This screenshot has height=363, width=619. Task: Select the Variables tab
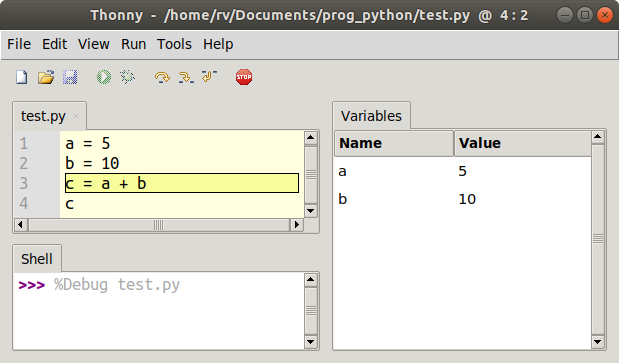(371, 116)
